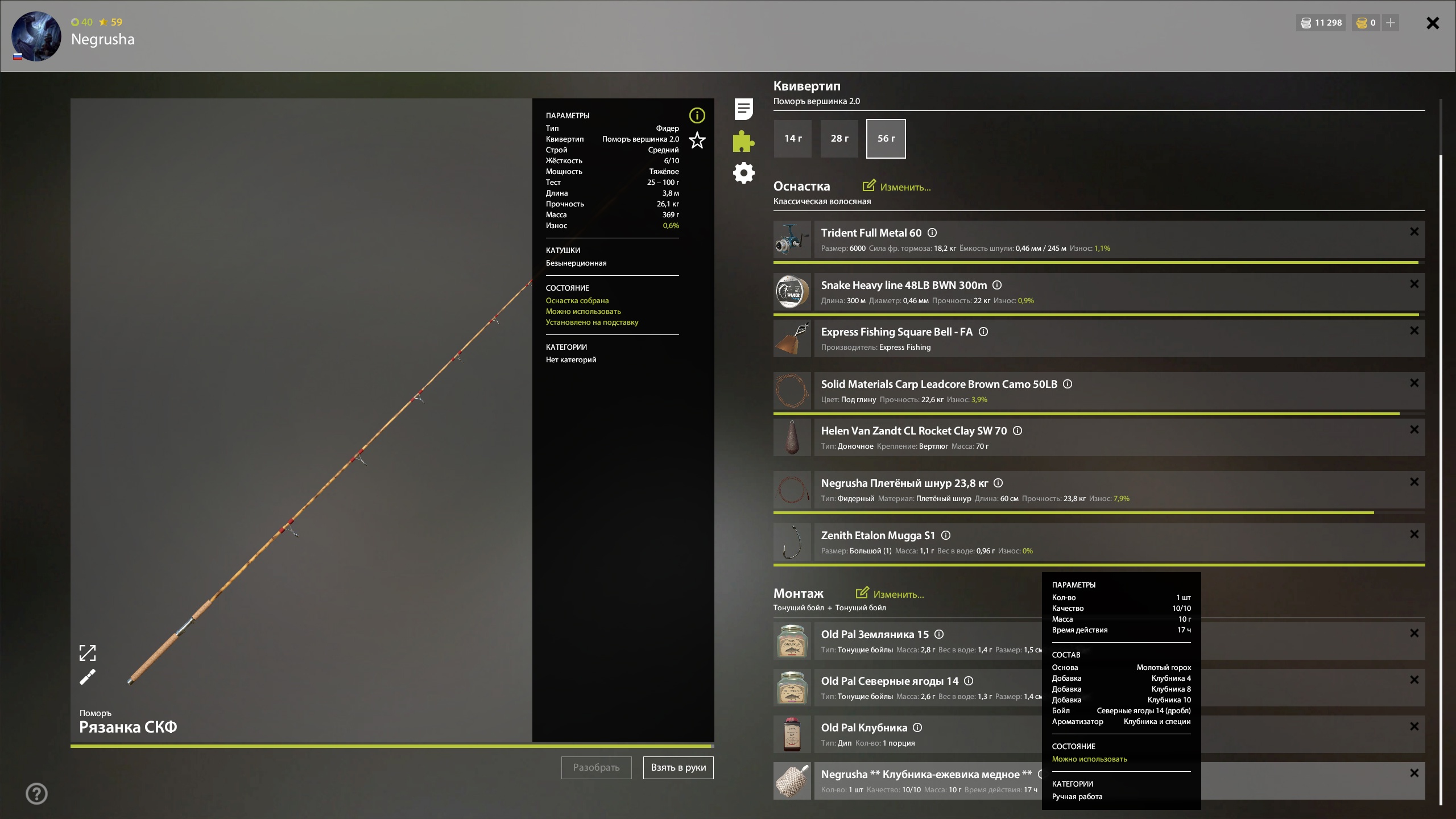
Task: Click the Old Pal Северные ягоды jar thumbnail
Action: 792,688
